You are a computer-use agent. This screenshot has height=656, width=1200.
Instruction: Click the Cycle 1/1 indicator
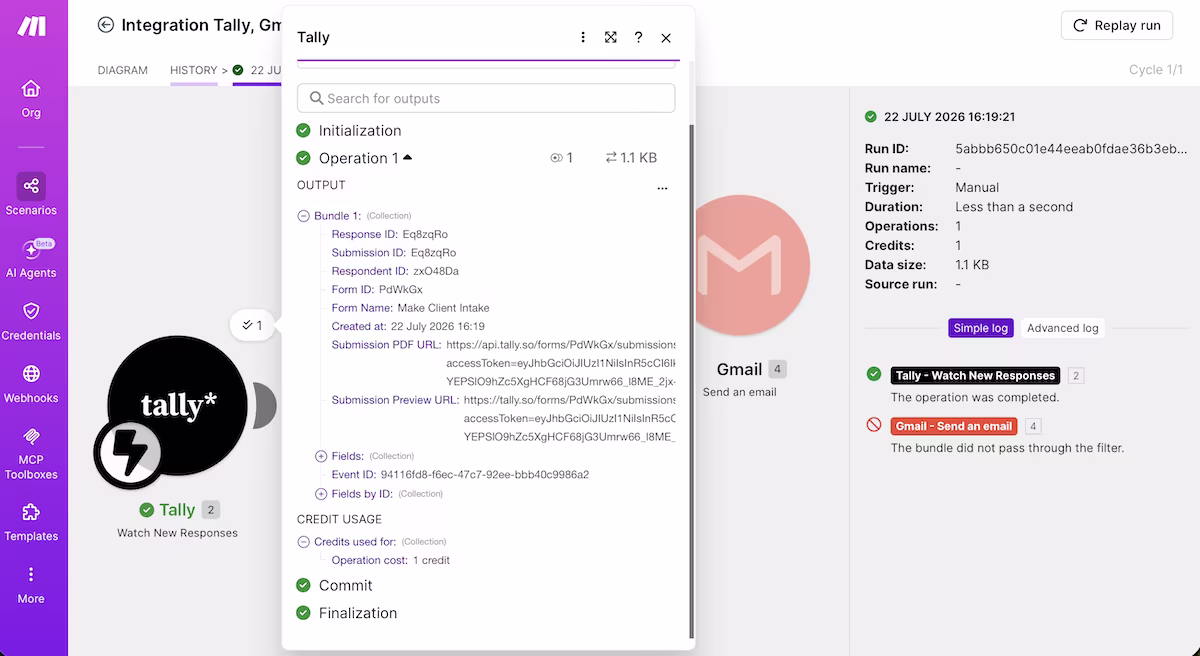(1155, 70)
